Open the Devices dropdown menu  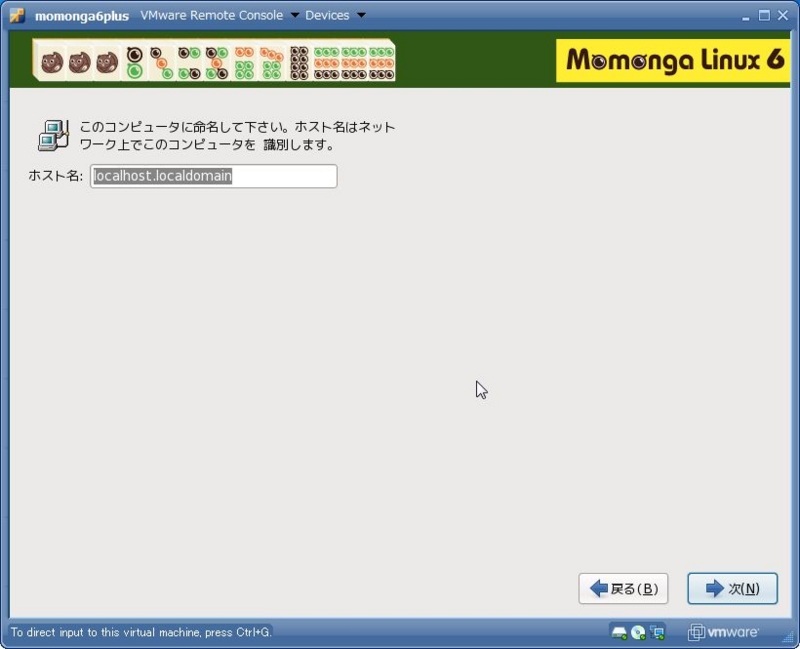pos(335,15)
